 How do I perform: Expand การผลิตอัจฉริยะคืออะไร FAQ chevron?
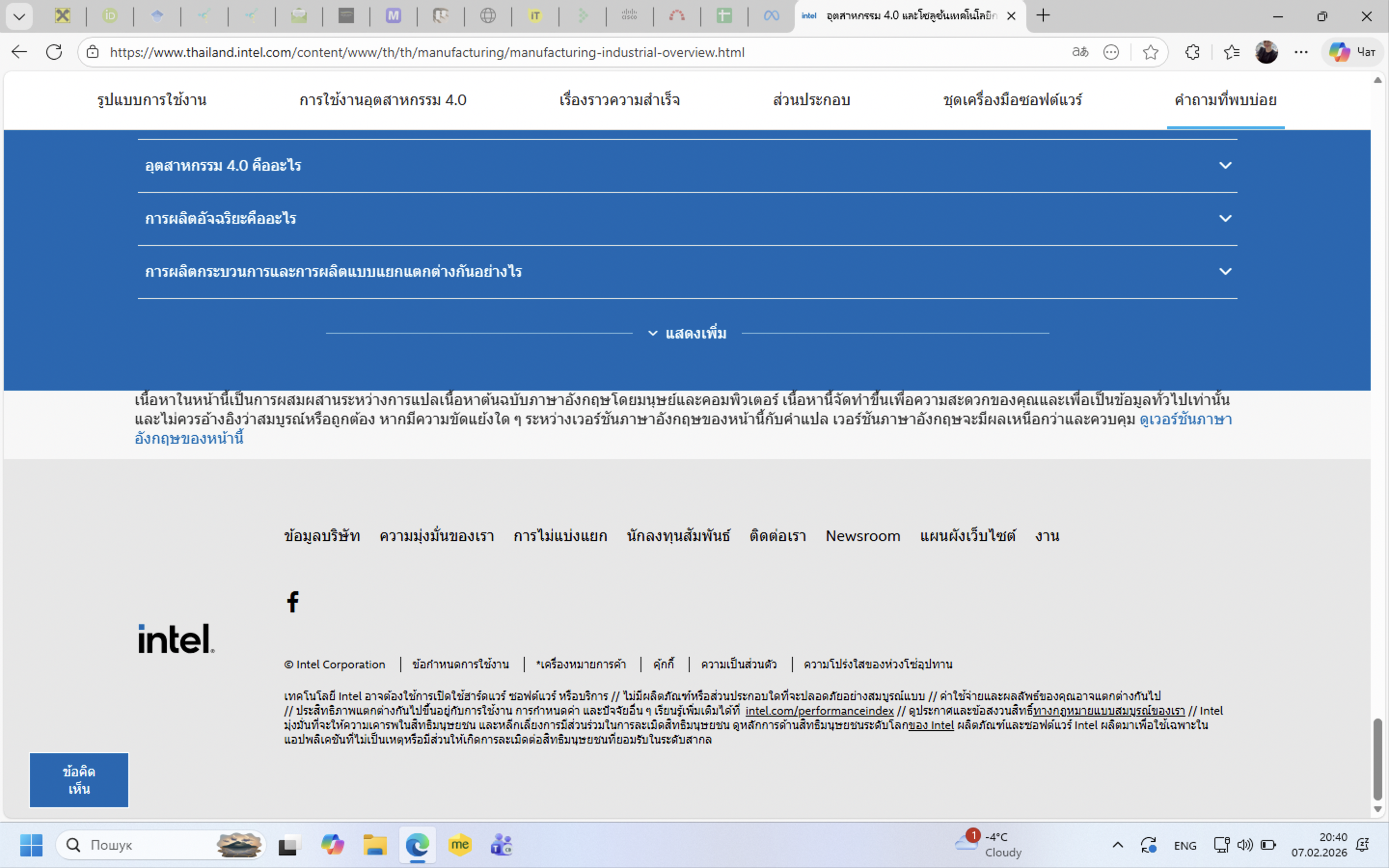click(x=1225, y=219)
